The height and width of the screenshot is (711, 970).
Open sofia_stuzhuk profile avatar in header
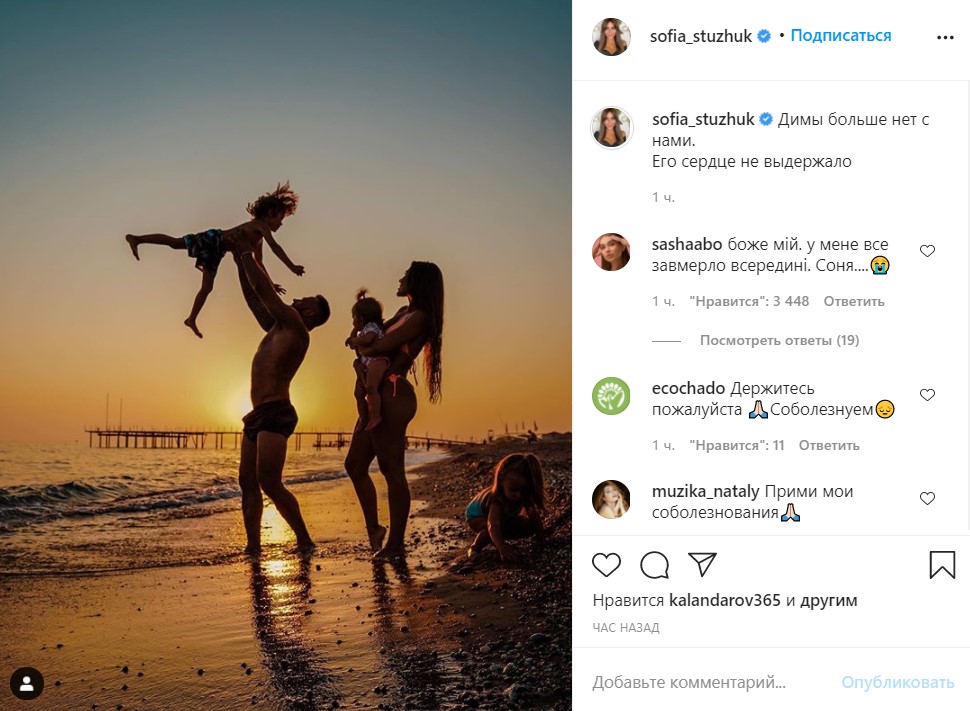click(x=611, y=37)
